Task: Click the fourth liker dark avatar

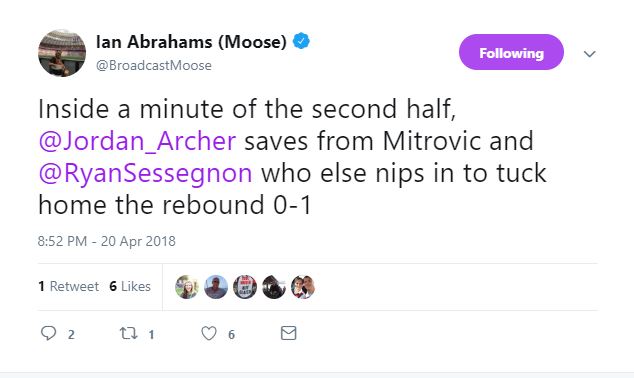Action: pos(274,287)
